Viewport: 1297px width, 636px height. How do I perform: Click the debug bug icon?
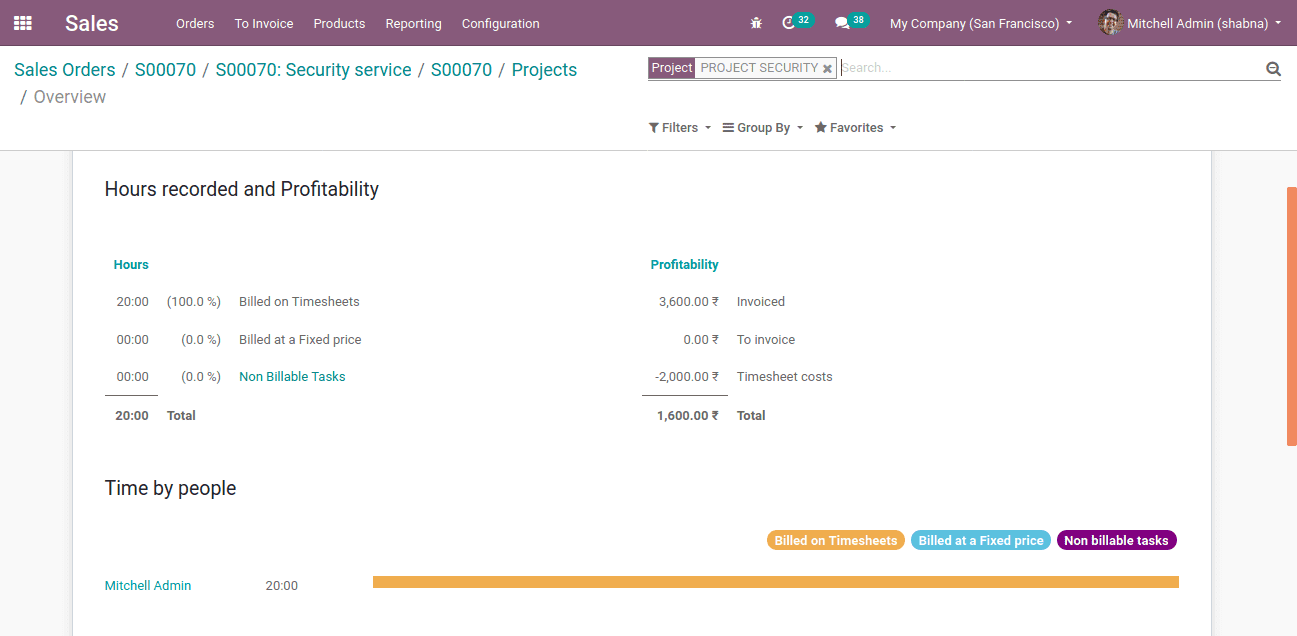(756, 23)
